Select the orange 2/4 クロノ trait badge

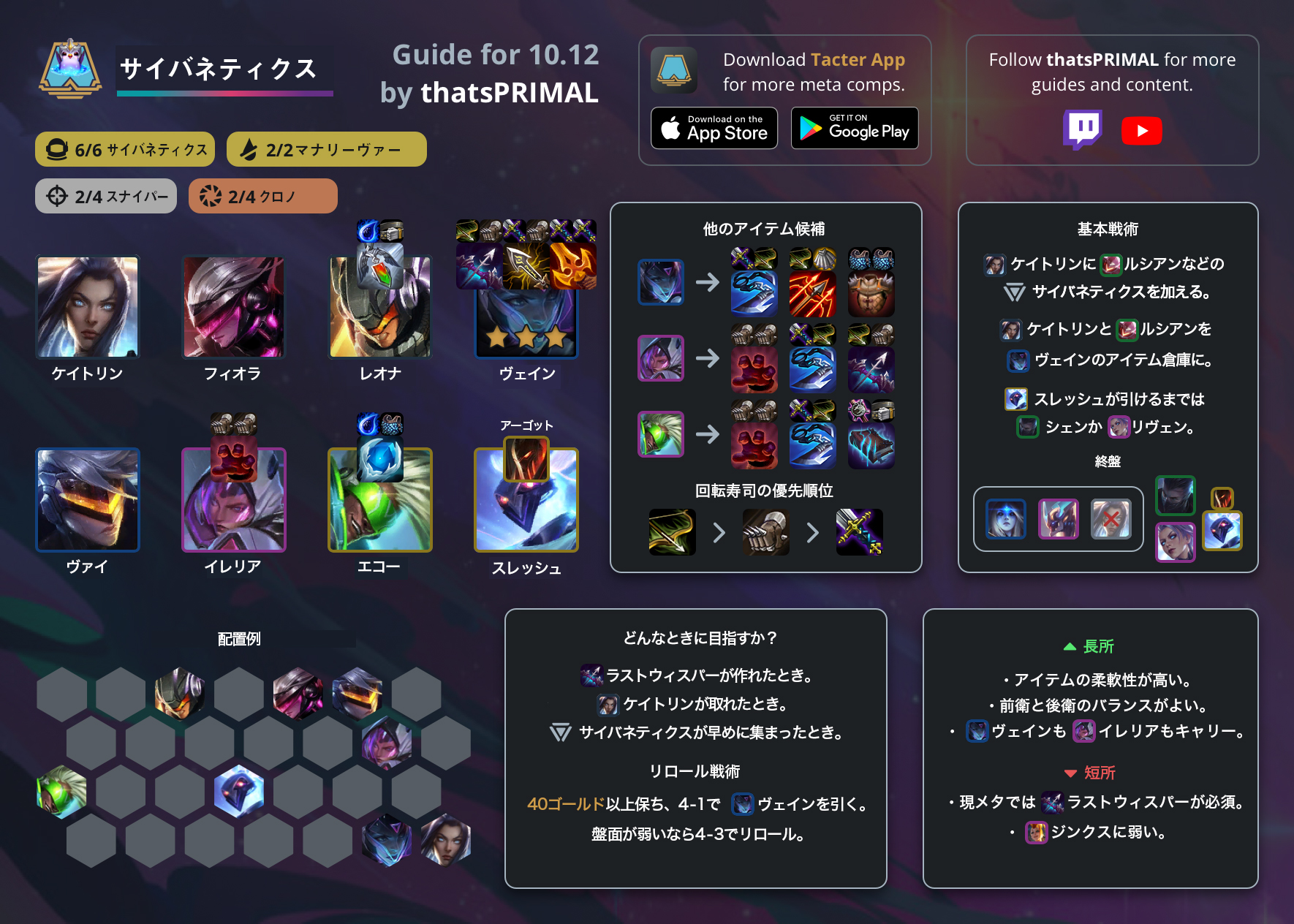(x=262, y=196)
